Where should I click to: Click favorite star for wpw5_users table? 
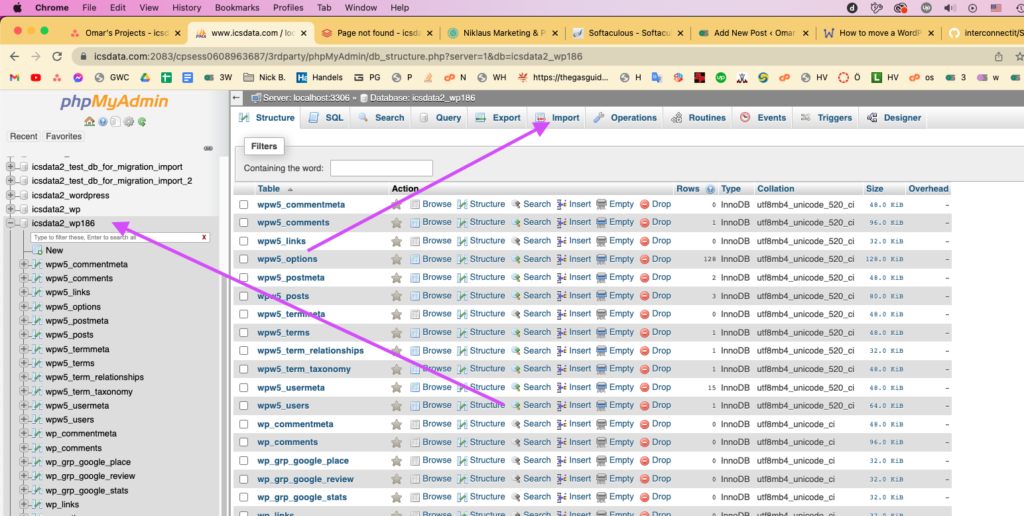coord(396,406)
